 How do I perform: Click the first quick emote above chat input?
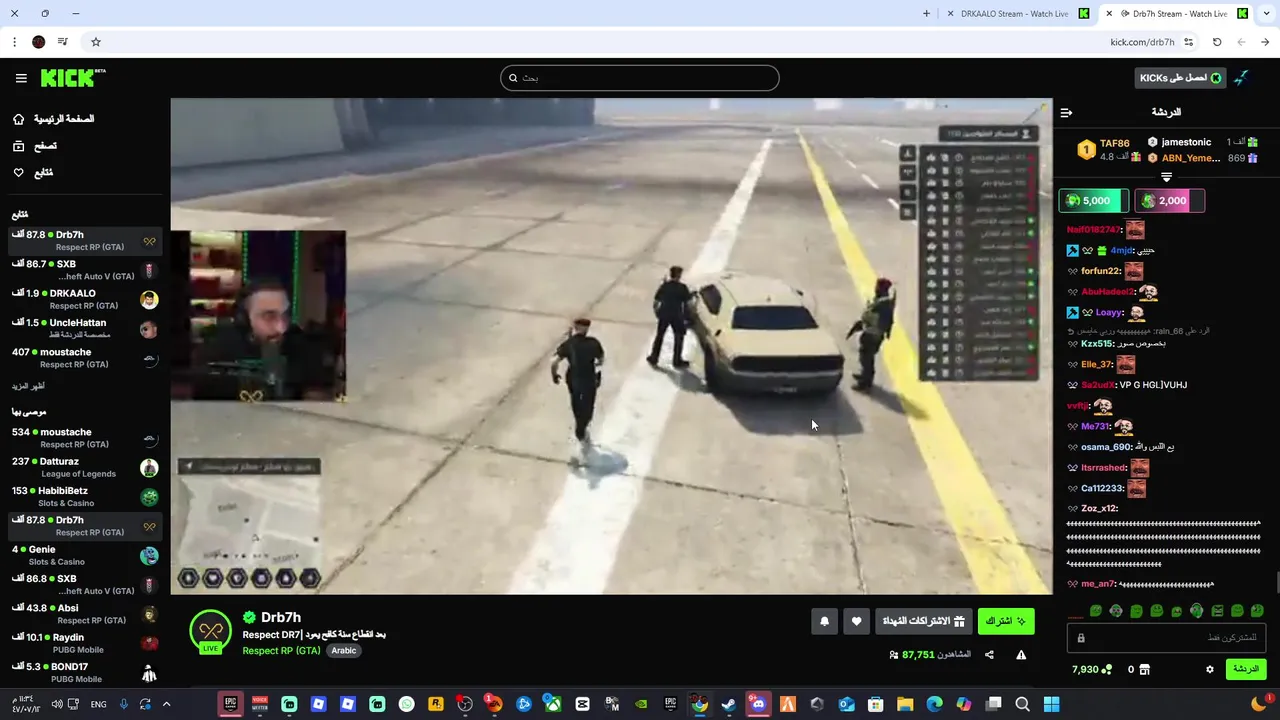[1096, 610]
